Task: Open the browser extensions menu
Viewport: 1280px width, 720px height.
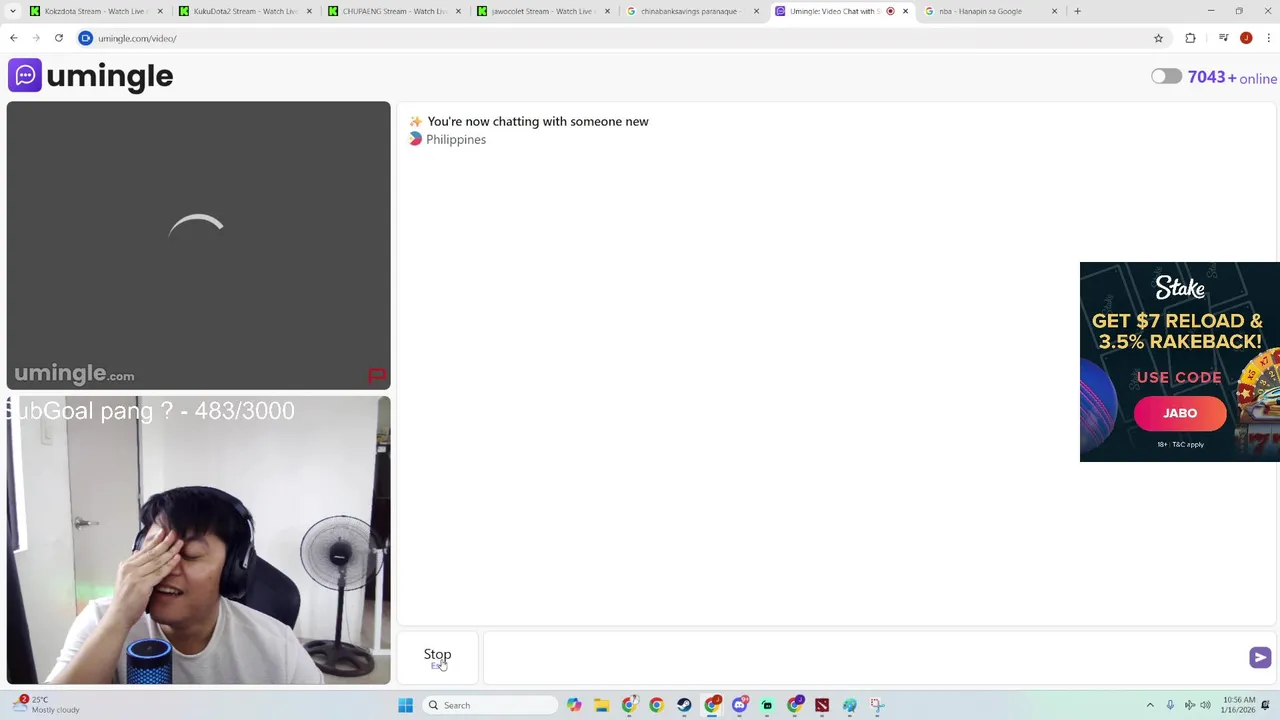Action: pos(1190,38)
